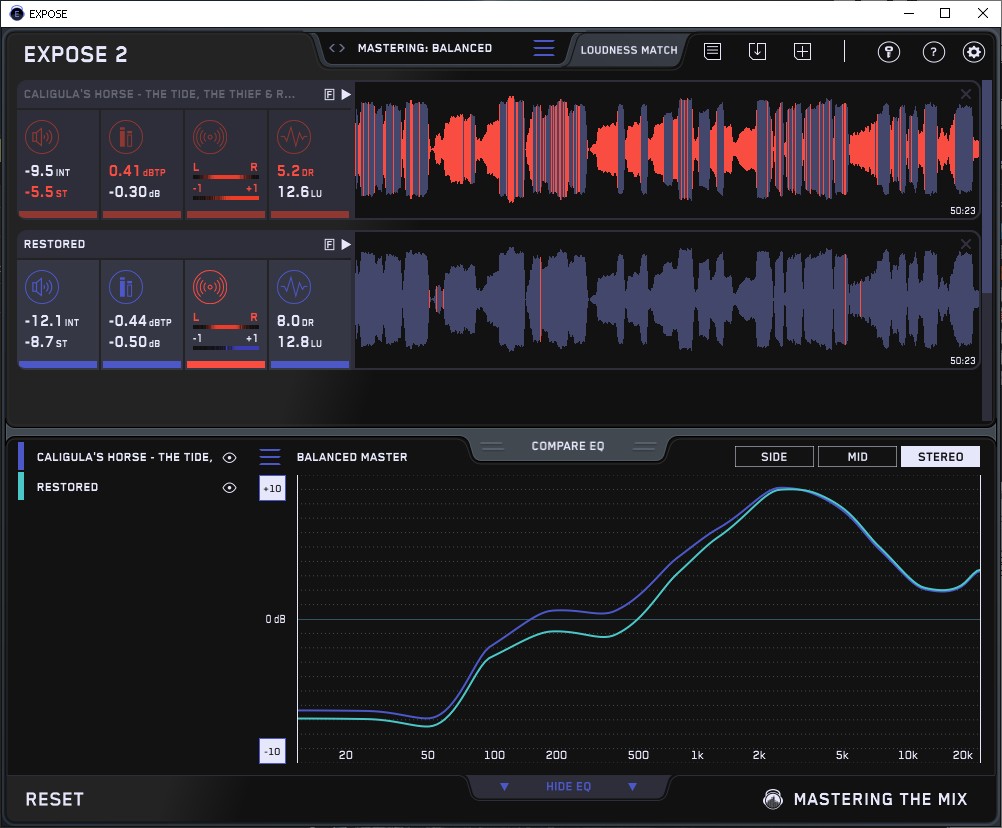Open file icon for Caligula's Horse track
The height and width of the screenshot is (828, 1002).
tap(329, 95)
